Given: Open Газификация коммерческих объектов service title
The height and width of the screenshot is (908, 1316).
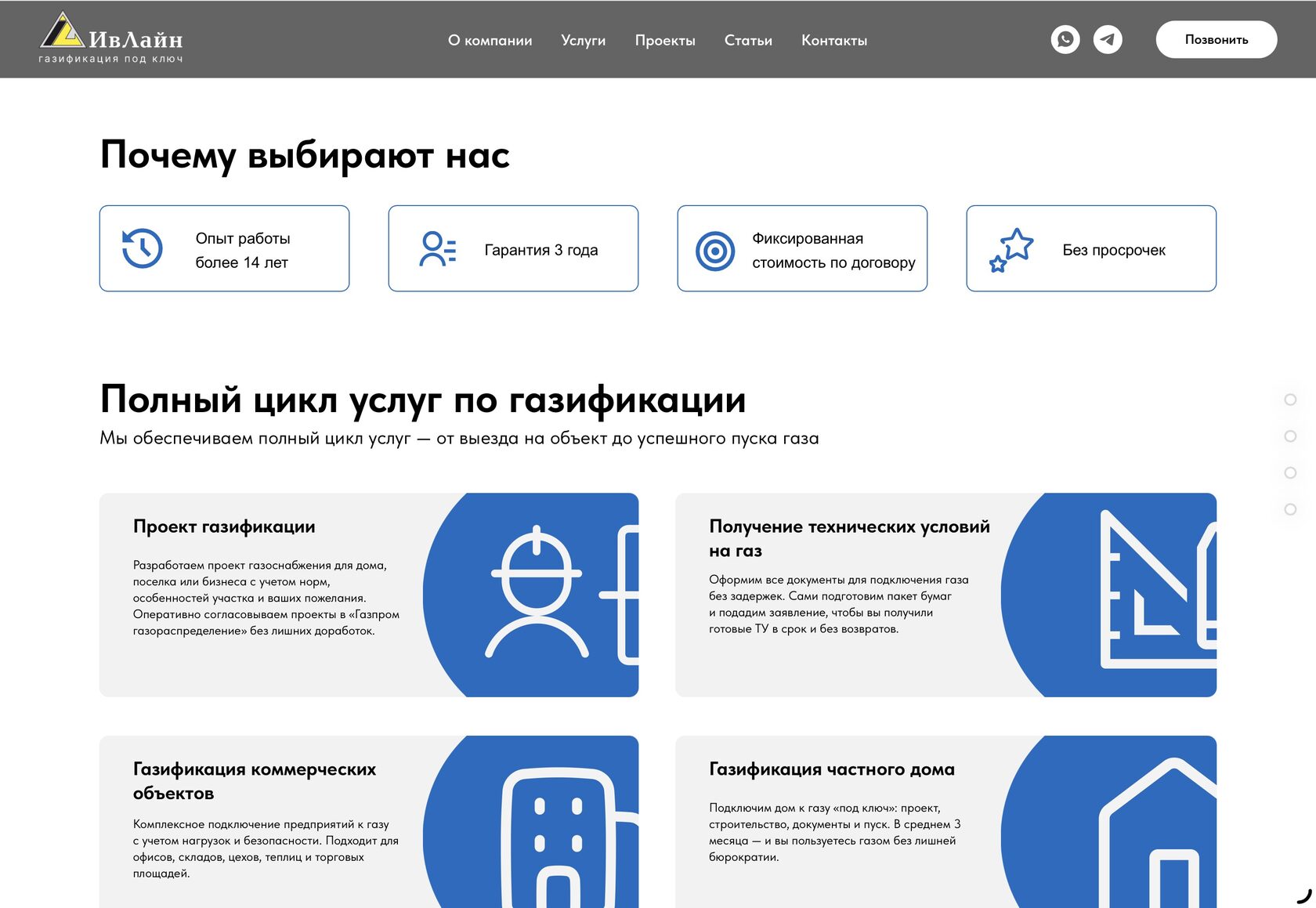Looking at the screenshot, I should tap(255, 781).
